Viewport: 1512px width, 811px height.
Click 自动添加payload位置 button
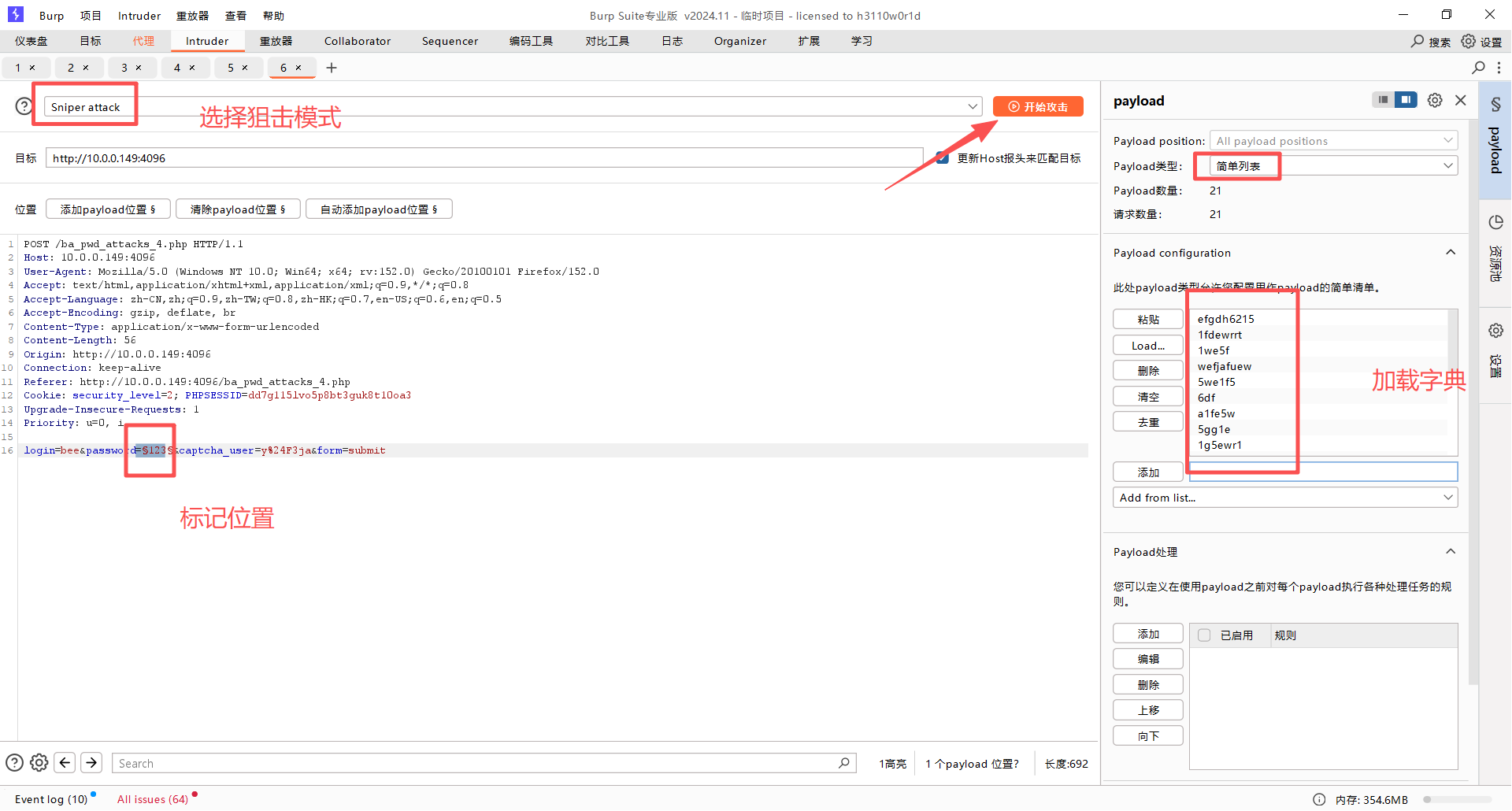pyautogui.click(x=379, y=209)
